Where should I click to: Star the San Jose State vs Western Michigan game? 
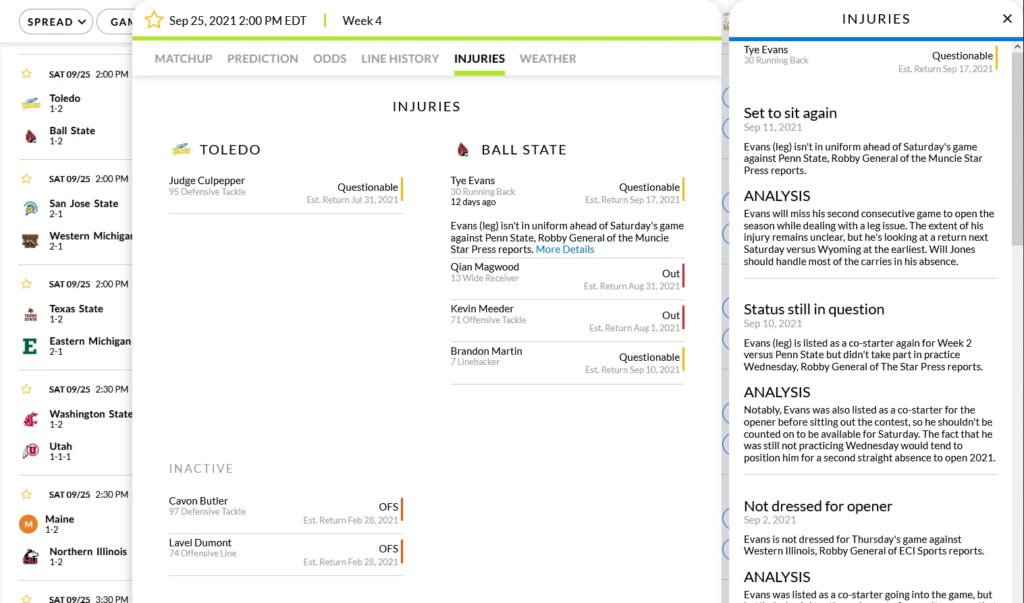26,178
